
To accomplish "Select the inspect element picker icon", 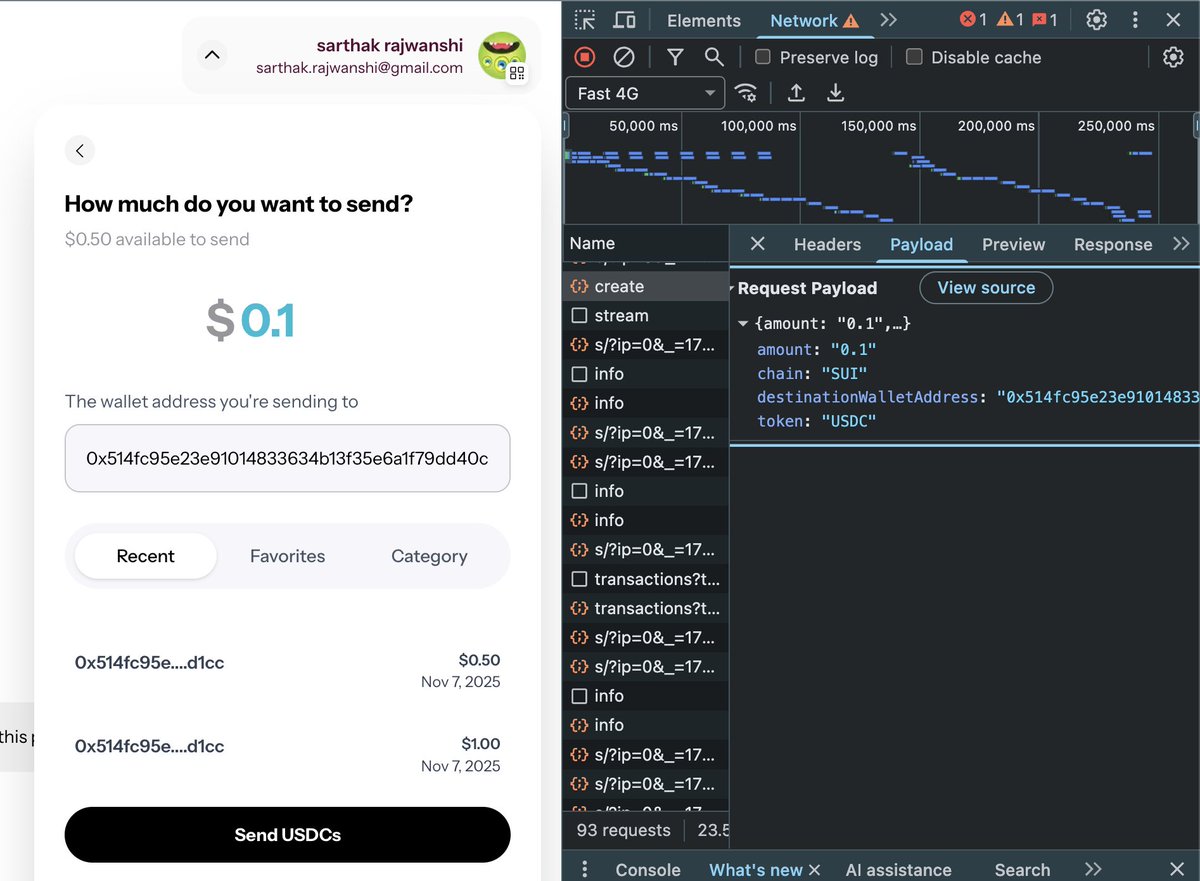I will (585, 20).
